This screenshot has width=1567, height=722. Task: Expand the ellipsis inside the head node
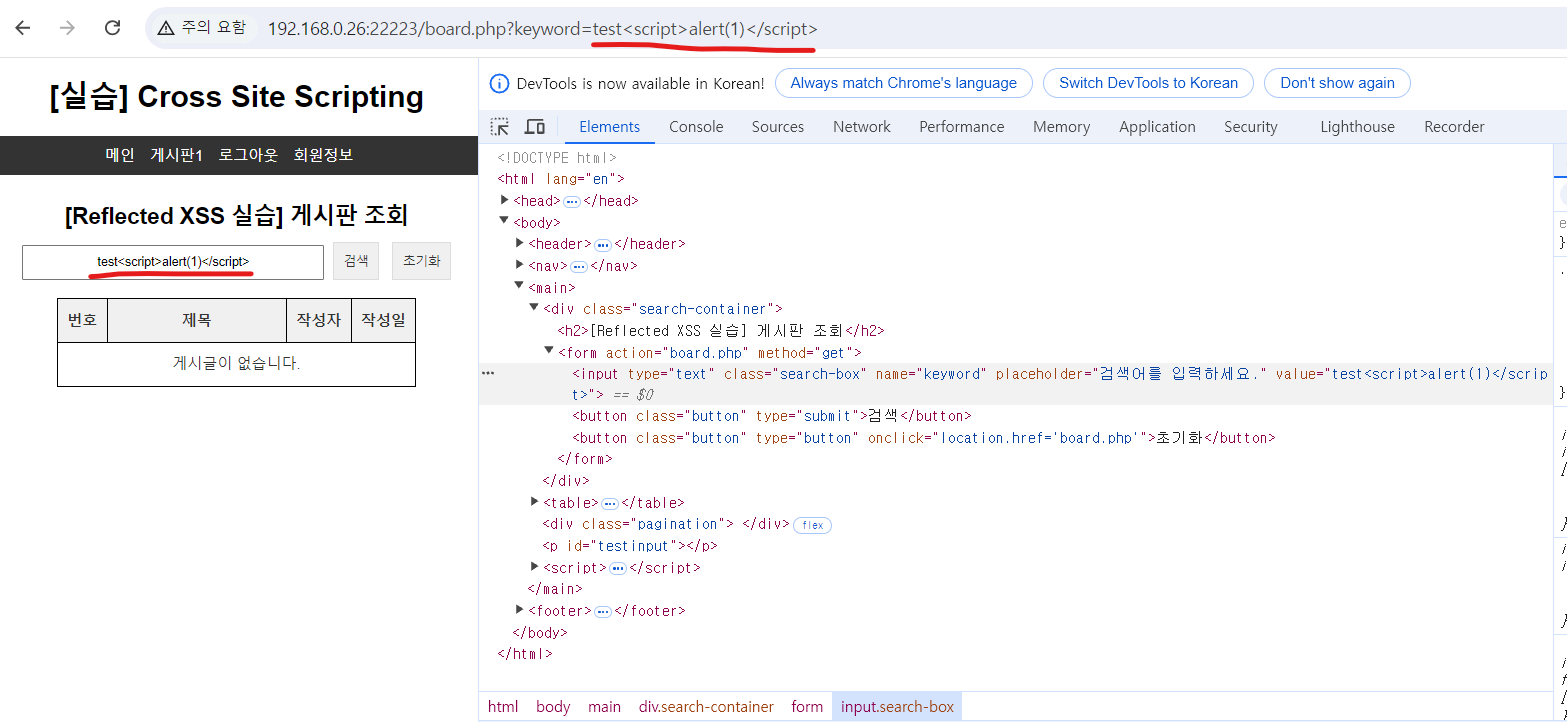click(x=572, y=201)
